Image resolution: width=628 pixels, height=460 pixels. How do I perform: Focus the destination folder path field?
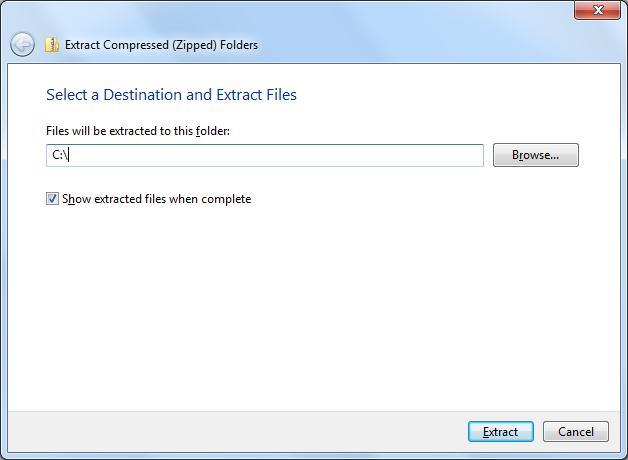coord(265,155)
